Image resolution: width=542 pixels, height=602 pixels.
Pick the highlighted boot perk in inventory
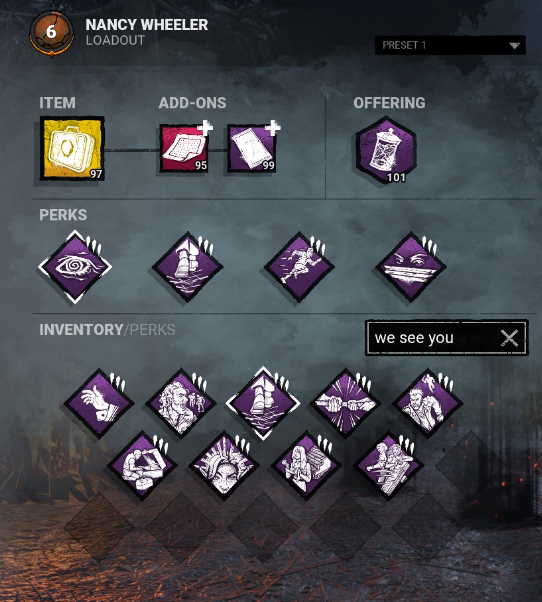pyautogui.click(x=263, y=403)
